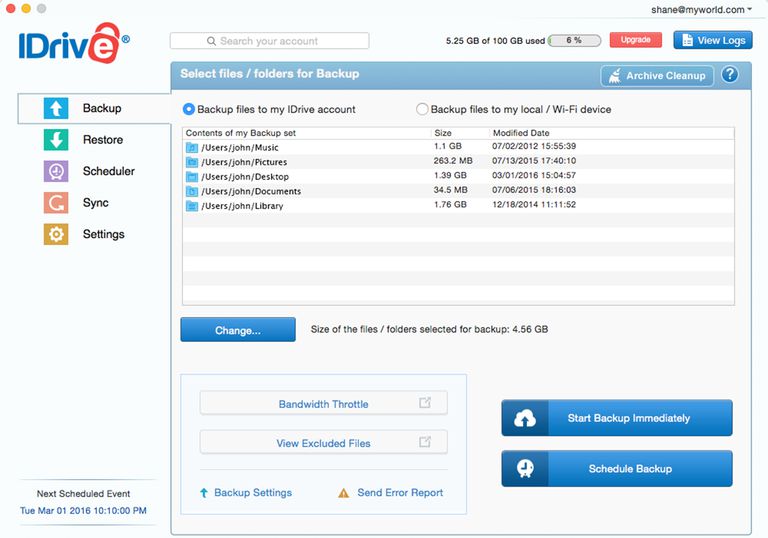Click the 34.5 MB size value
Viewport: 768px width, 538px height.
click(x=451, y=190)
